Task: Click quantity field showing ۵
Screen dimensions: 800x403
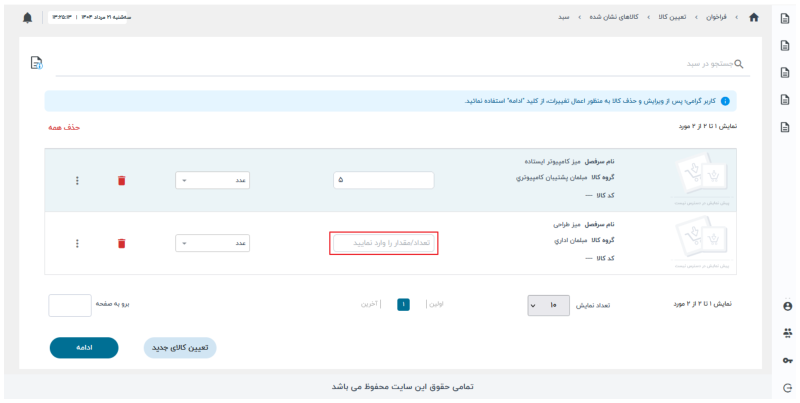Action: [x=384, y=180]
